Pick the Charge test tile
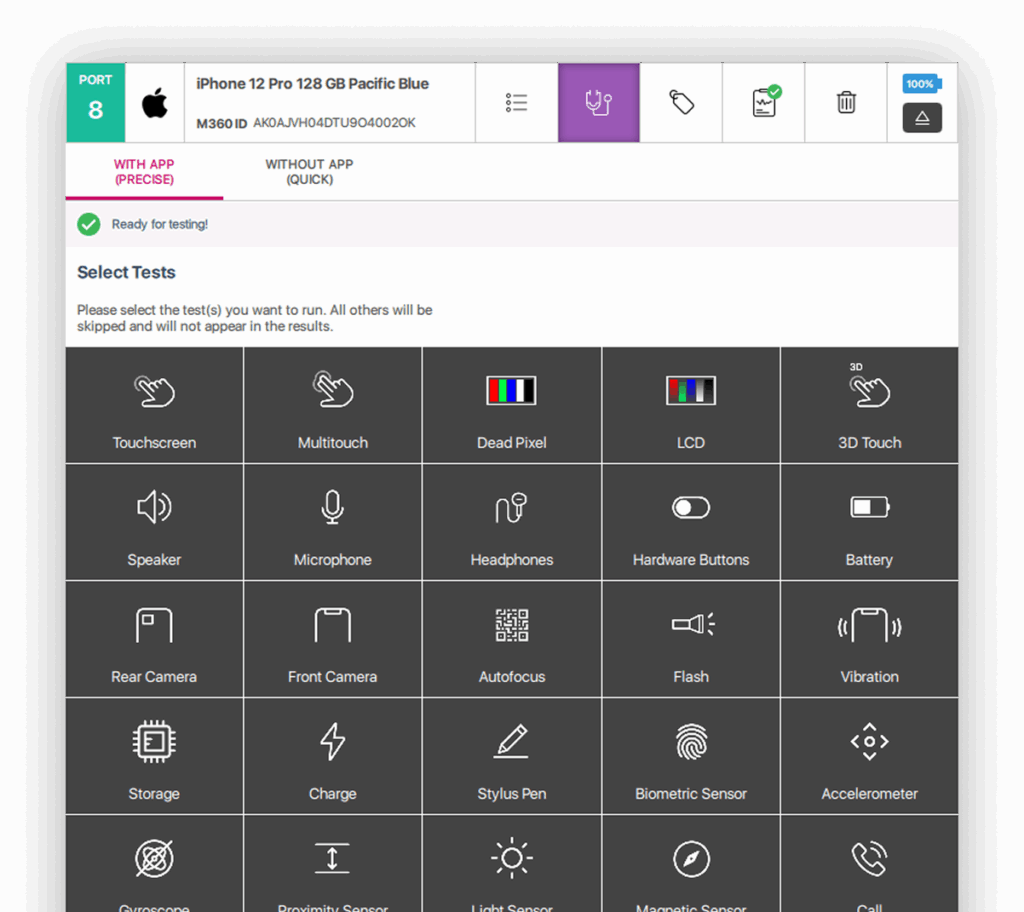Viewport: 1024px width, 912px height. click(x=332, y=756)
